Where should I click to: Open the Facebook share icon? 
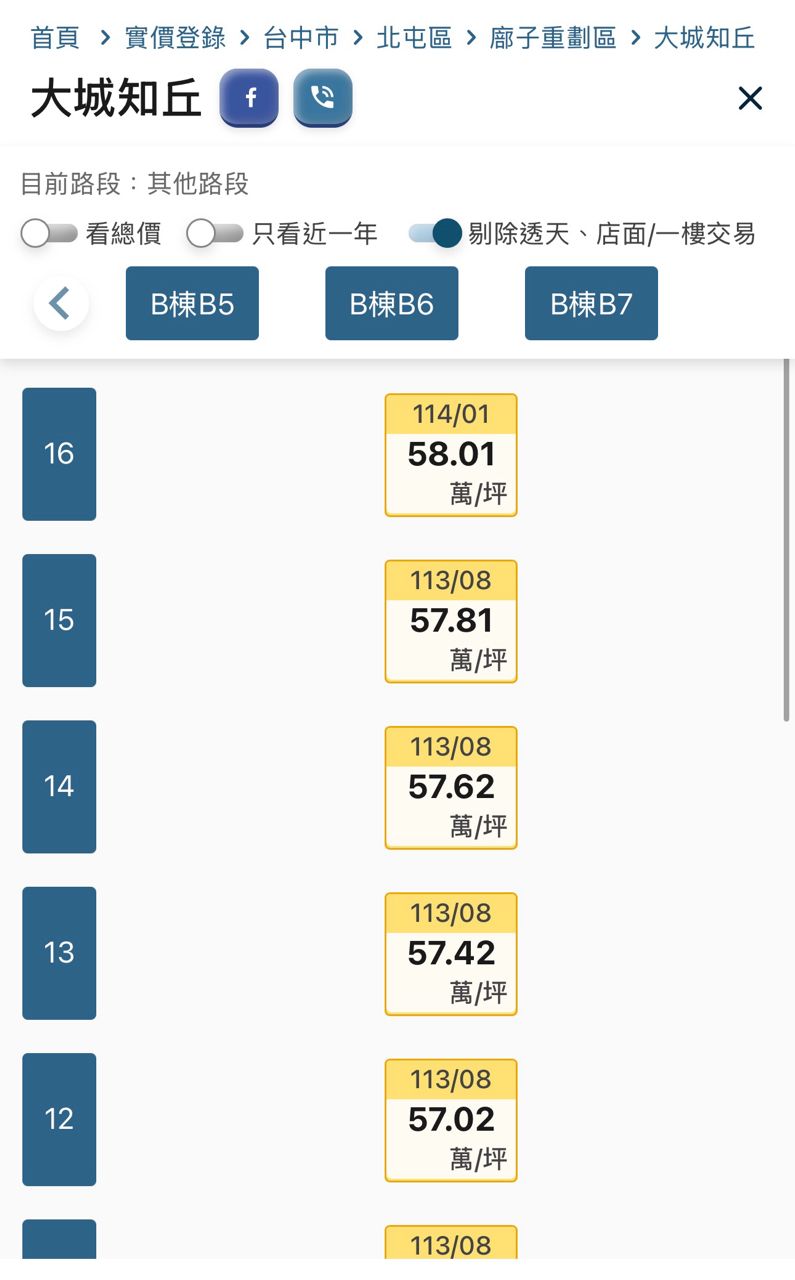click(x=249, y=98)
